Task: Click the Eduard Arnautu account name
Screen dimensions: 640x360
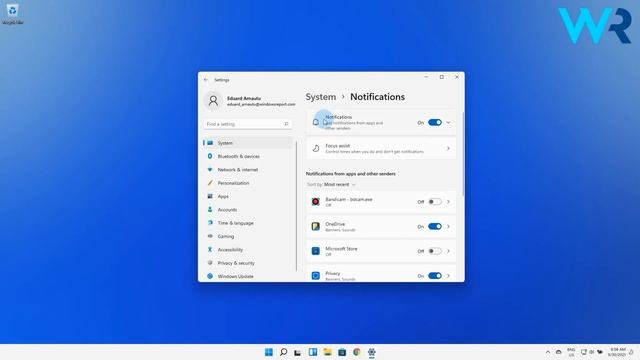Action: pyautogui.click(x=244, y=98)
